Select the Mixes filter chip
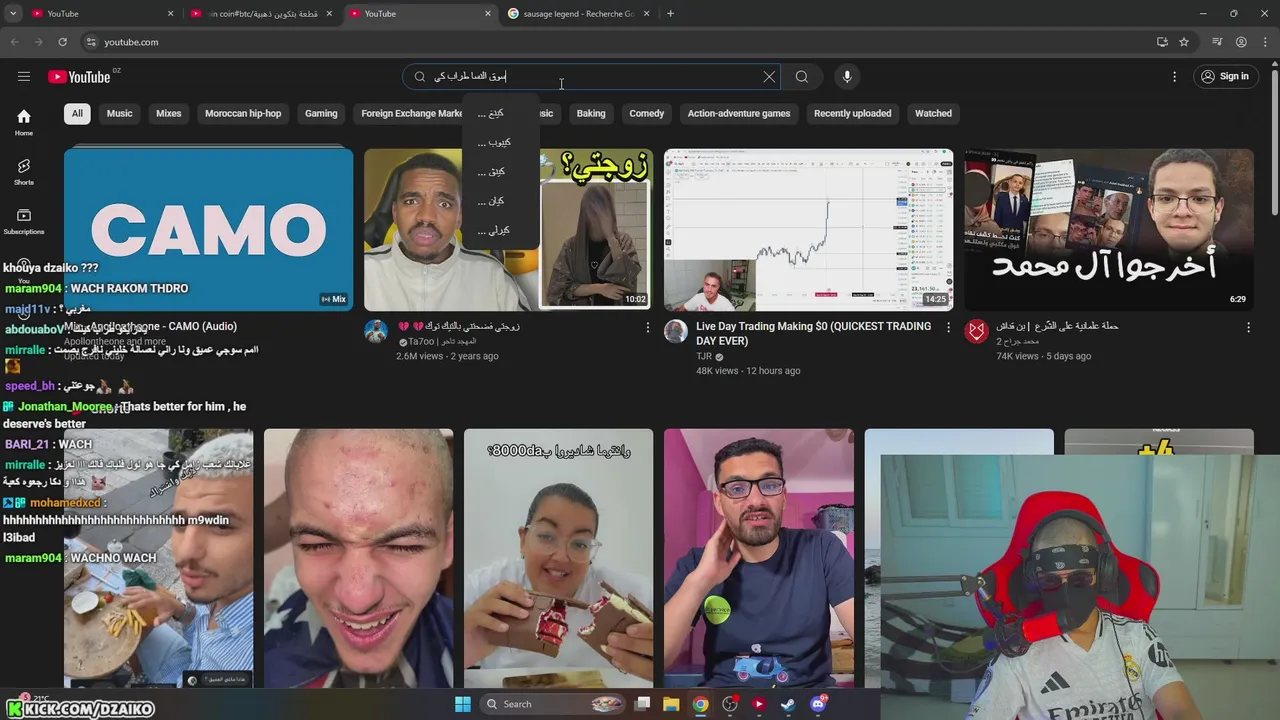The image size is (1280, 720). pos(169,113)
